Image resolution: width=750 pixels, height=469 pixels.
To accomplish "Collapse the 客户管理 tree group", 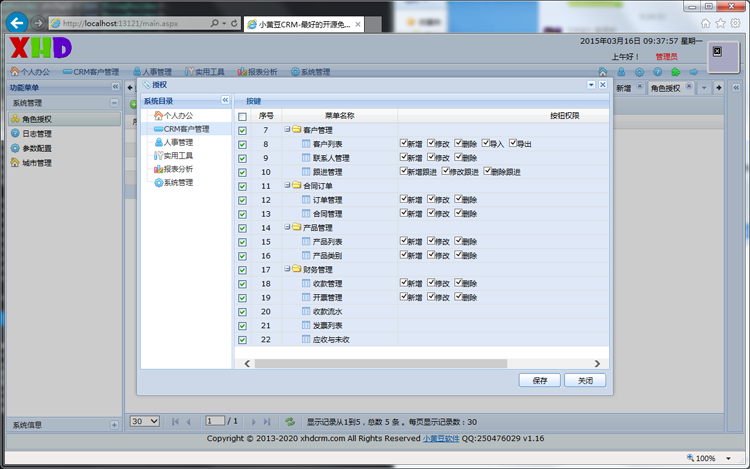I will tap(287, 130).
